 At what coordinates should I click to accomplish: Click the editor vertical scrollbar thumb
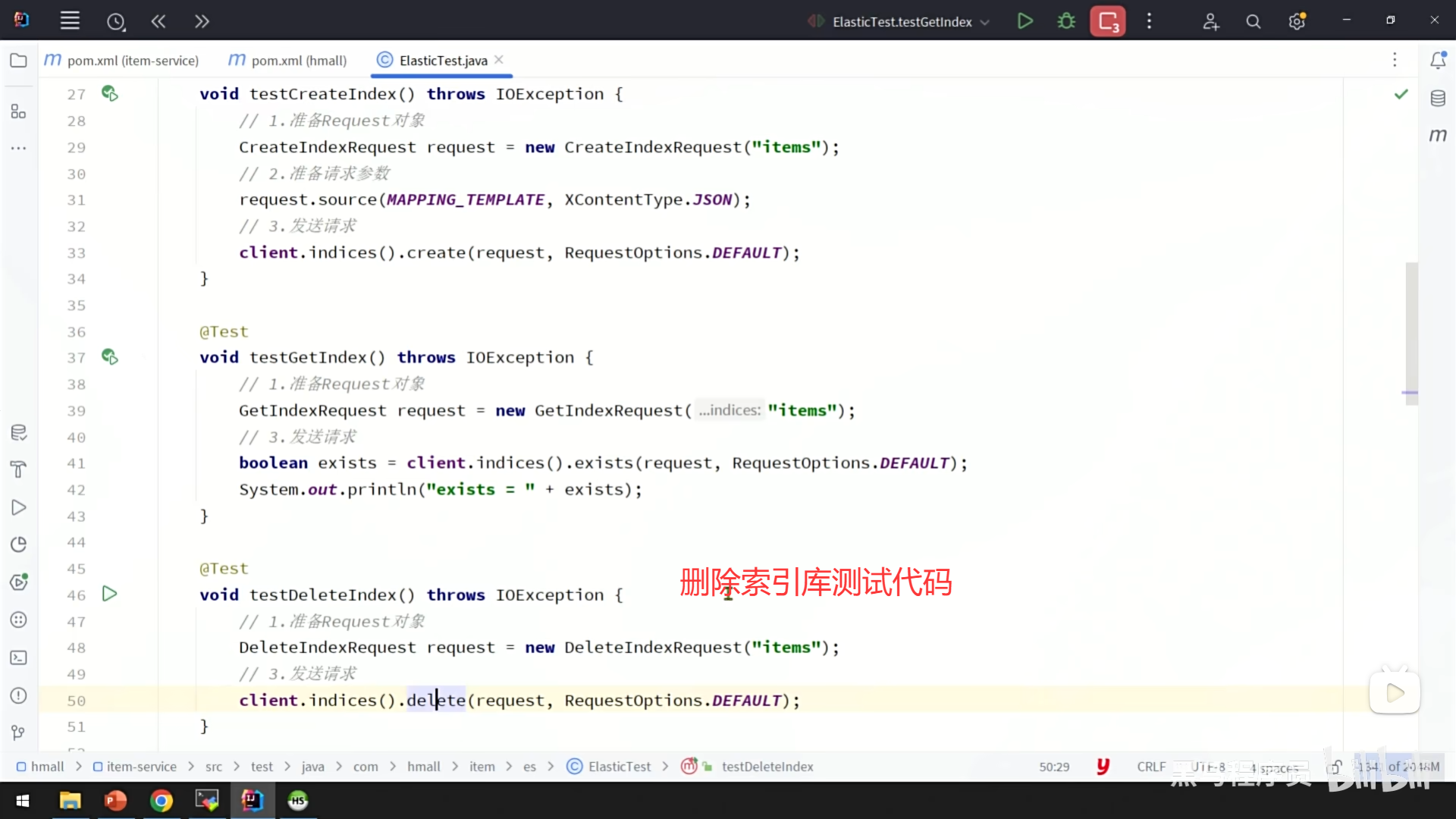tap(1410, 334)
